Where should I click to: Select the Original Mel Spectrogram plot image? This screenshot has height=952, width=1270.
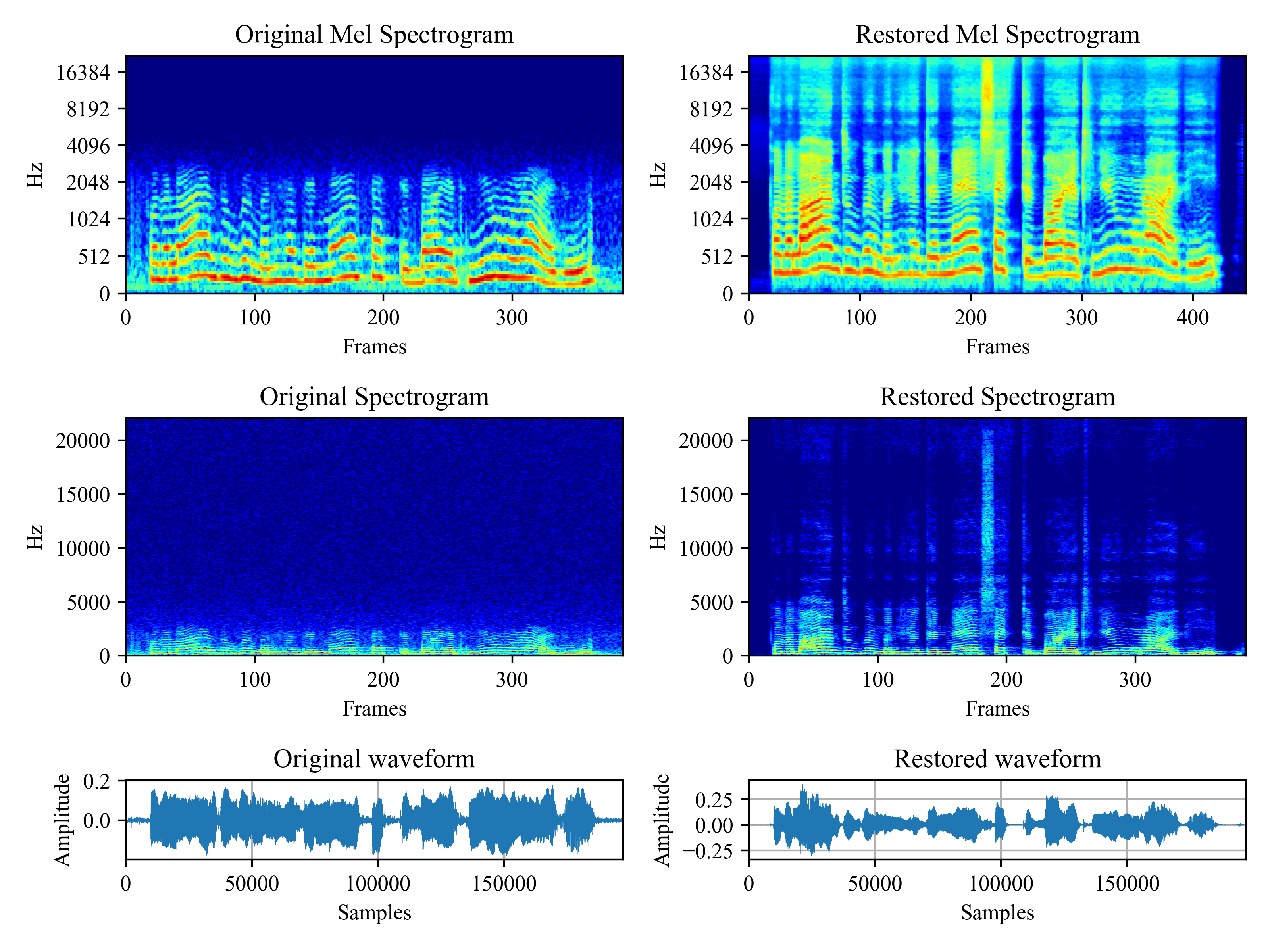pos(374,175)
